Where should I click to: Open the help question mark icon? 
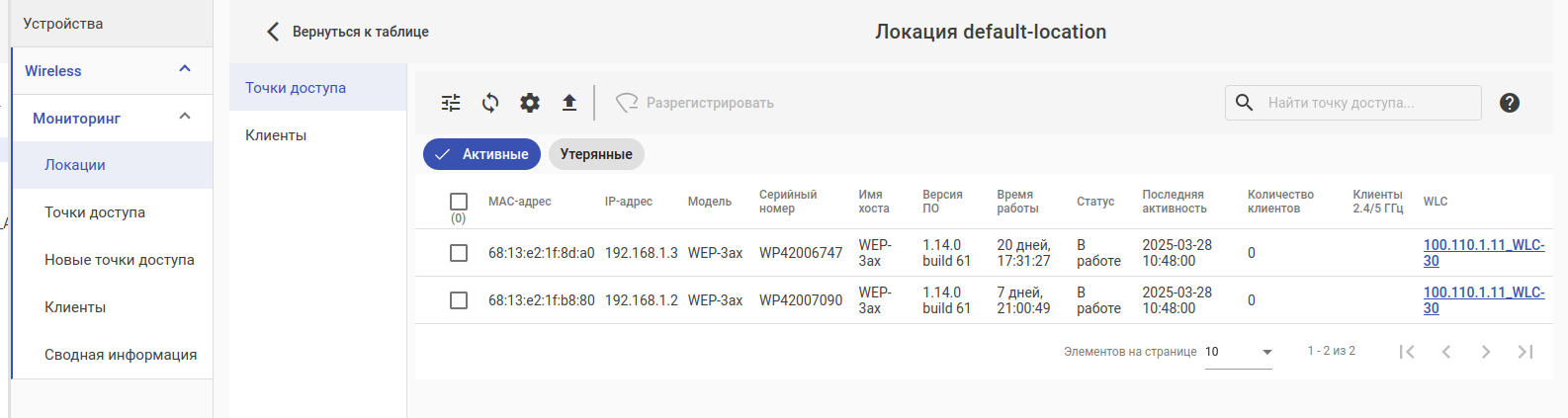point(1509,103)
